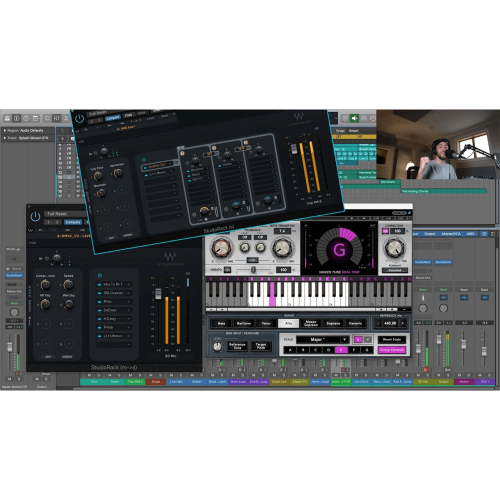This screenshot has height=500, width=500.
Task: Toggle the Correction on button in Waves Tune
Action: coord(385,231)
